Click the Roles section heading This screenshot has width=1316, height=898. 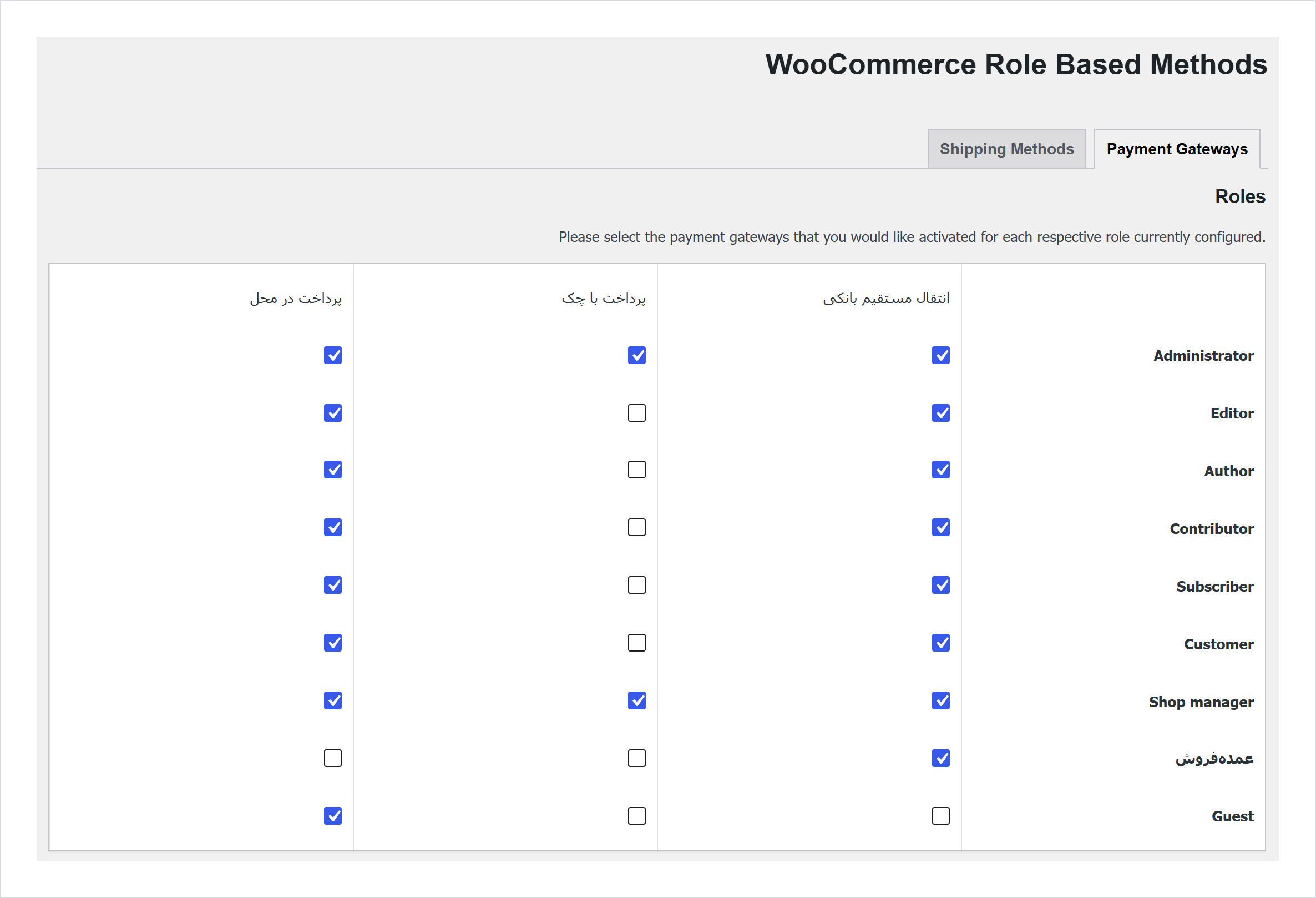1239,196
